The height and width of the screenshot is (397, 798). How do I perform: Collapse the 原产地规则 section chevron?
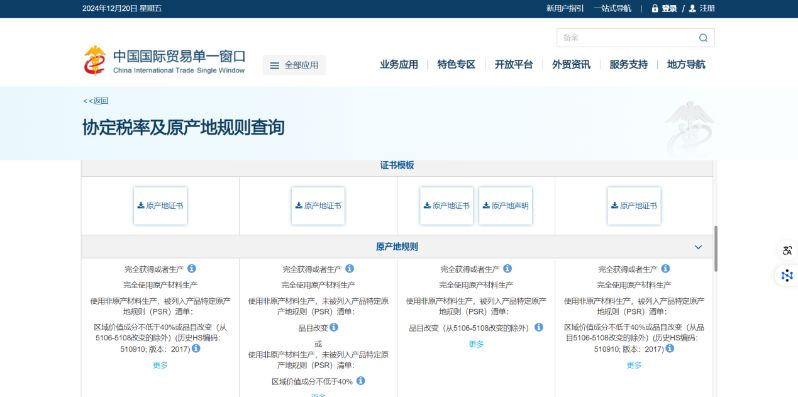pyautogui.click(x=698, y=247)
